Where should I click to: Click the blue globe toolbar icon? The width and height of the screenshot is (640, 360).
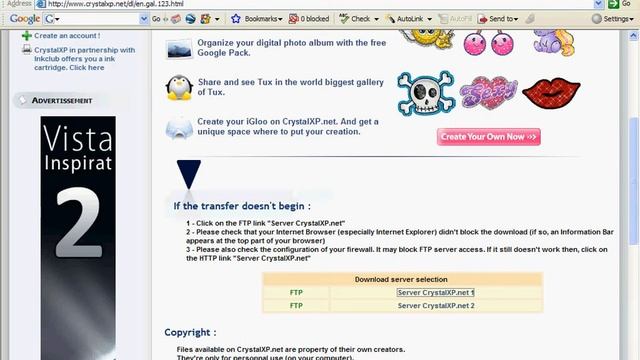(x=190, y=19)
